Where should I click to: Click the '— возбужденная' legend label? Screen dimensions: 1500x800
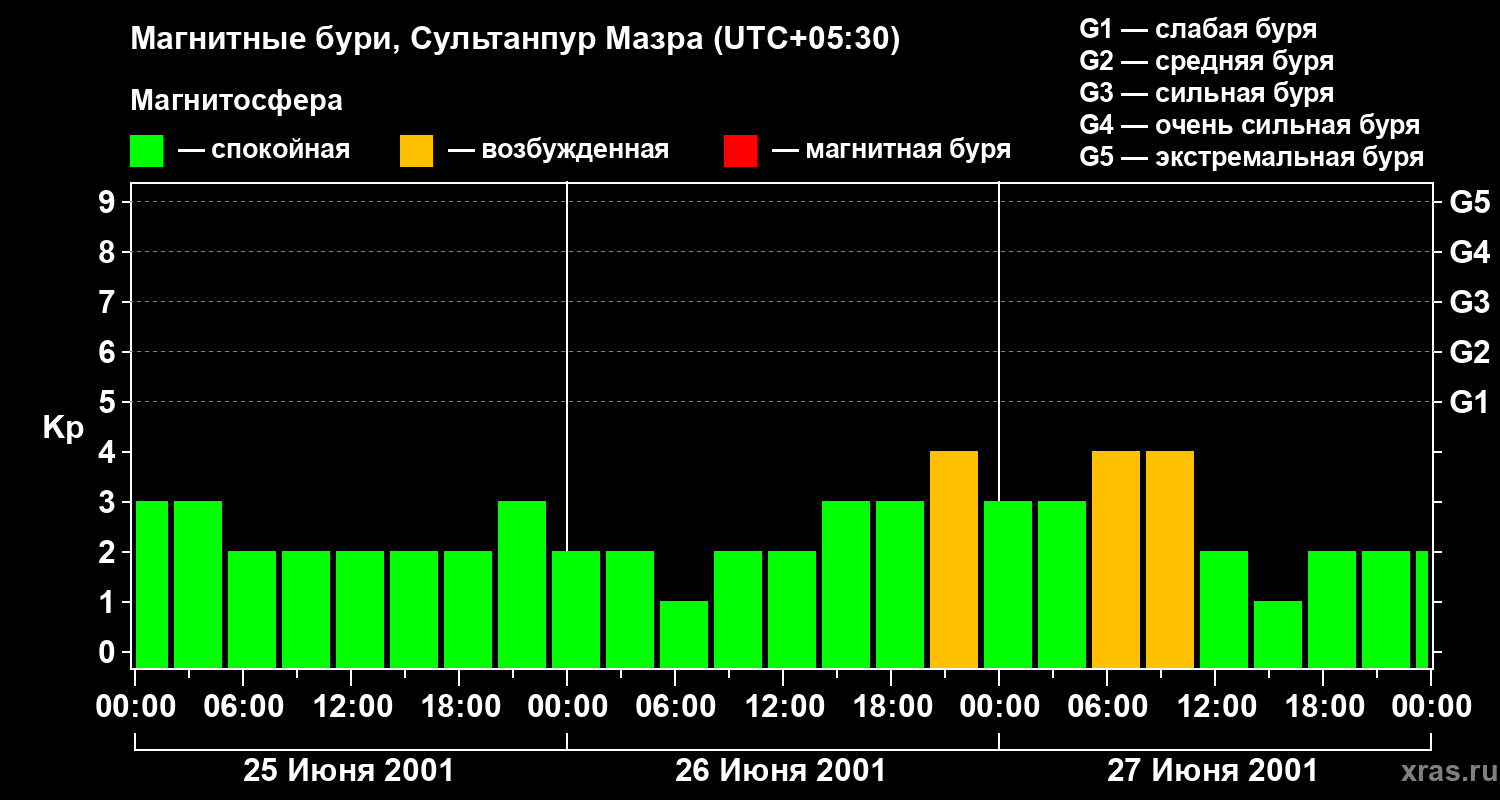point(558,150)
